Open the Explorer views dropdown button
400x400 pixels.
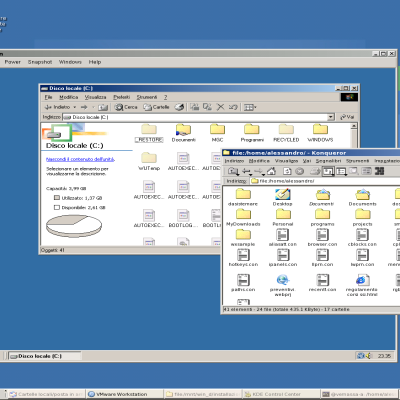(x=250, y=107)
